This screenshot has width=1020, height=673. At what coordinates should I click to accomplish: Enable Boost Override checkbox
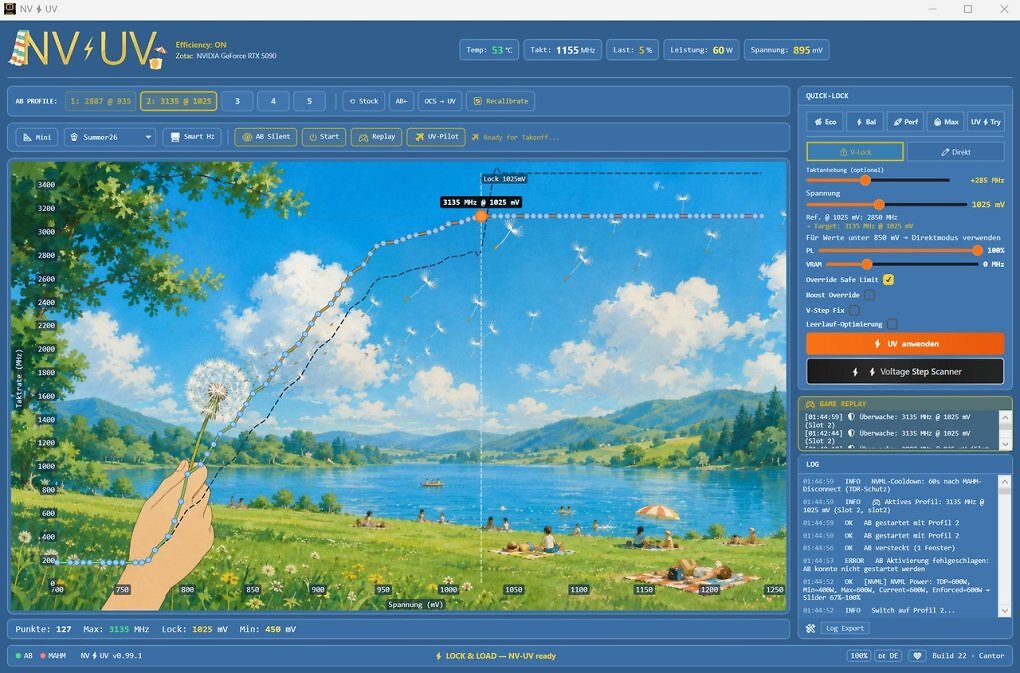pyautogui.click(x=870, y=295)
